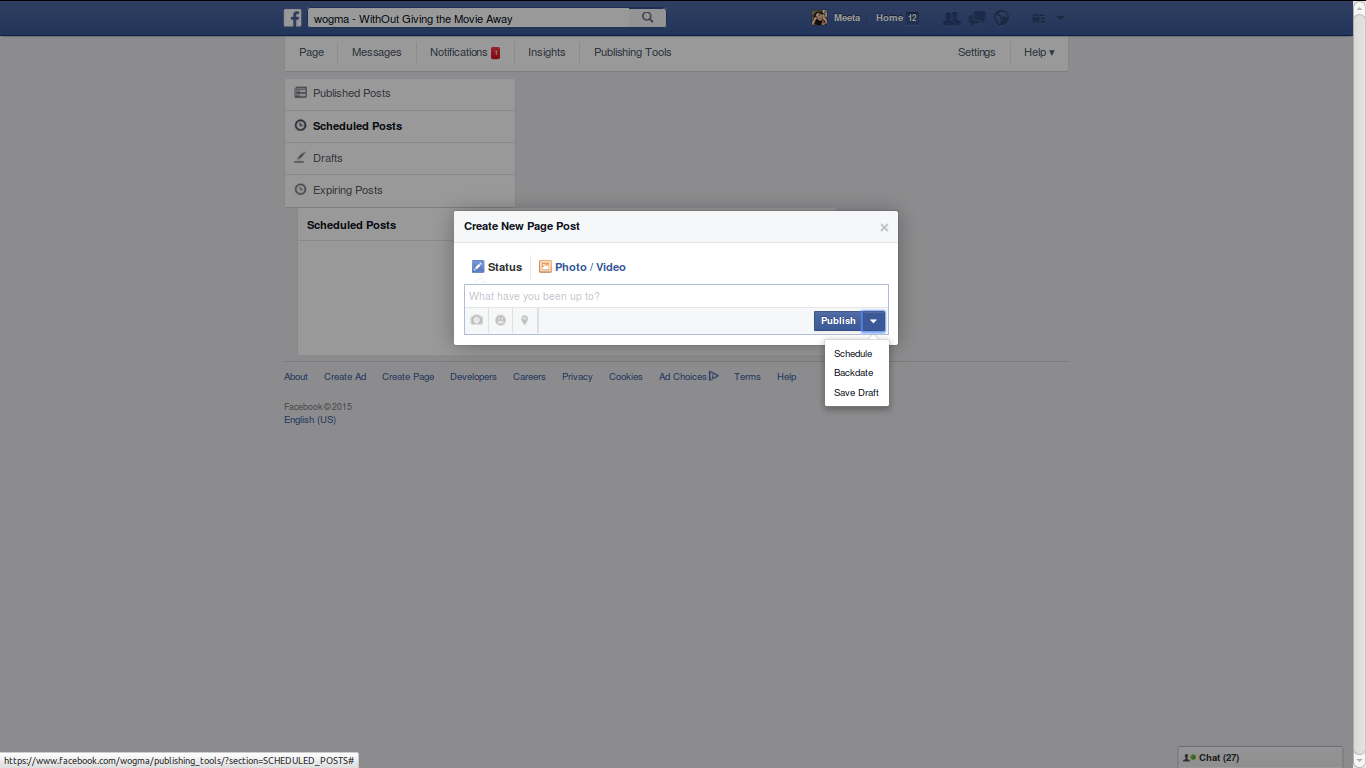Image resolution: width=1366 pixels, height=768 pixels.
Task: Select Scheduled Posts in sidebar
Action: [x=400, y=126]
